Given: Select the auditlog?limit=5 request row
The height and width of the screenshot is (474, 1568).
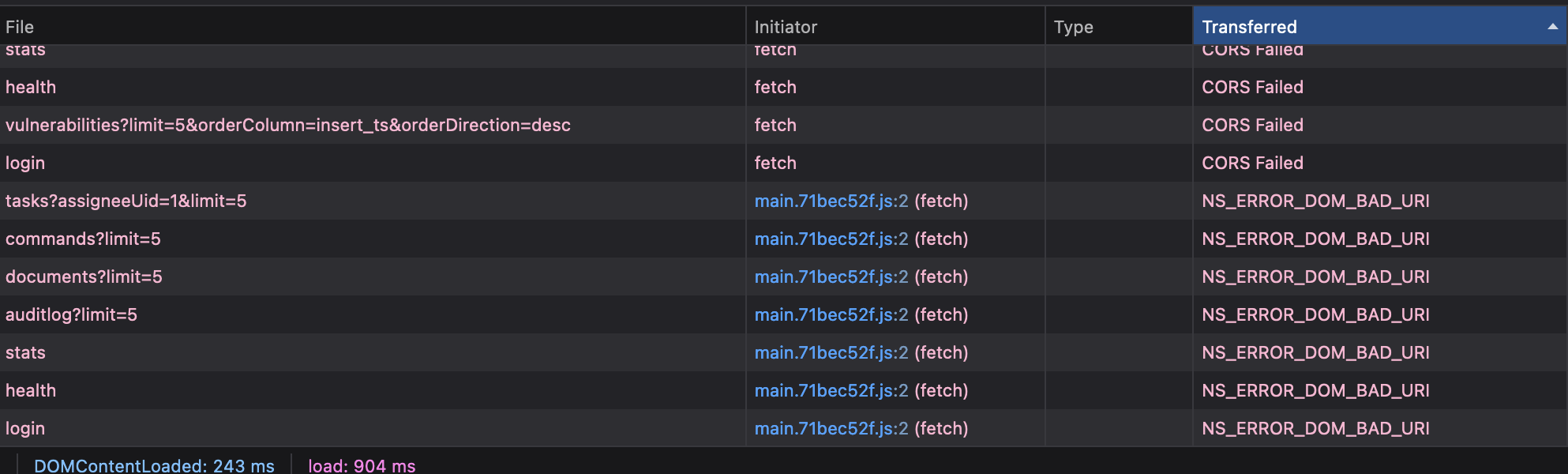Looking at the screenshot, I should pos(316,314).
